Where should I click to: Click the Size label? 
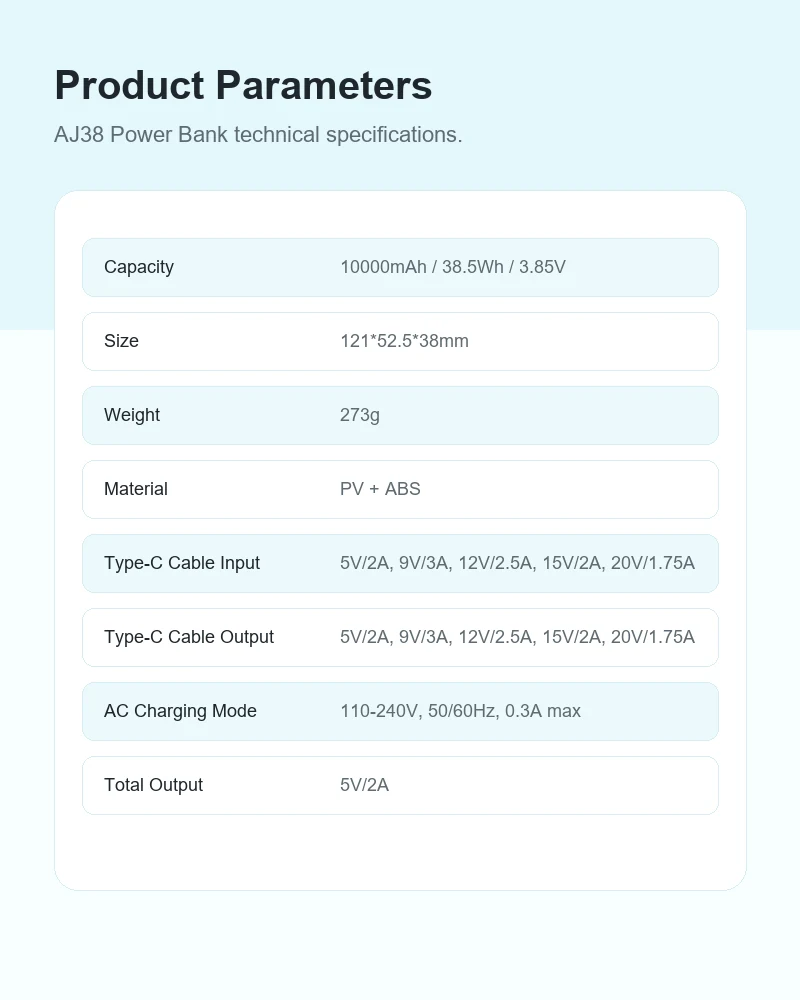(121, 341)
